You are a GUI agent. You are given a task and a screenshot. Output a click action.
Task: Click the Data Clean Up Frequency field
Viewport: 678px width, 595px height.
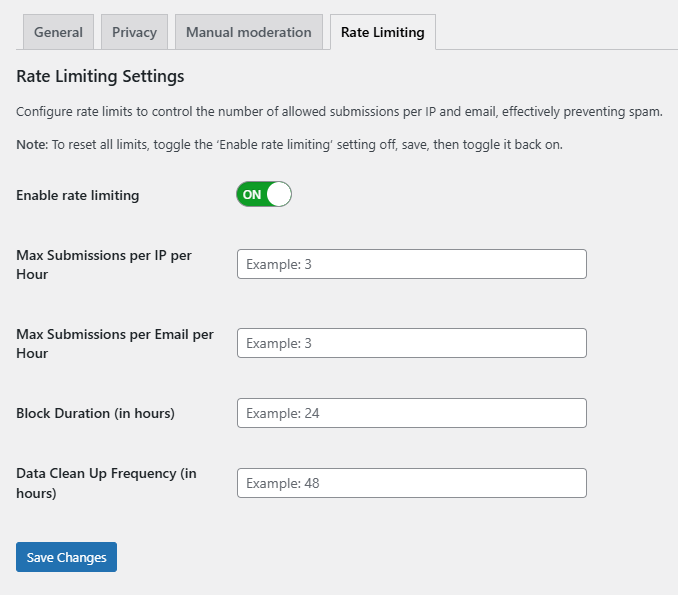[412, 483]
